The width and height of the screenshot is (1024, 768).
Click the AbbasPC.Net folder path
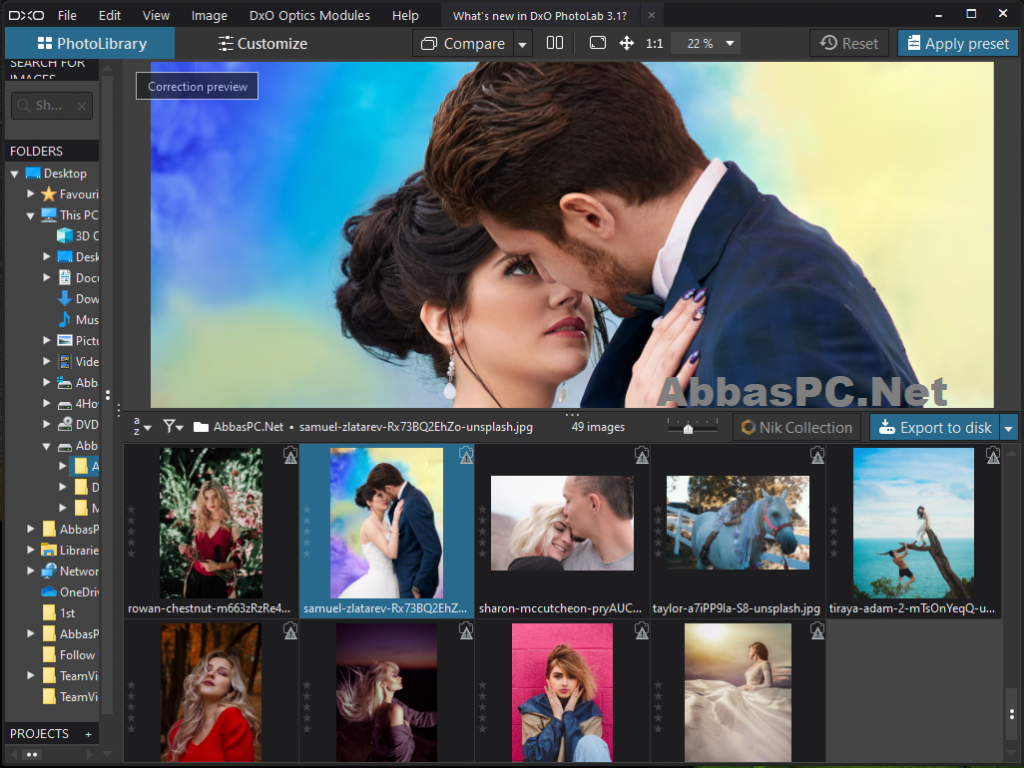(x=239, y=427)
